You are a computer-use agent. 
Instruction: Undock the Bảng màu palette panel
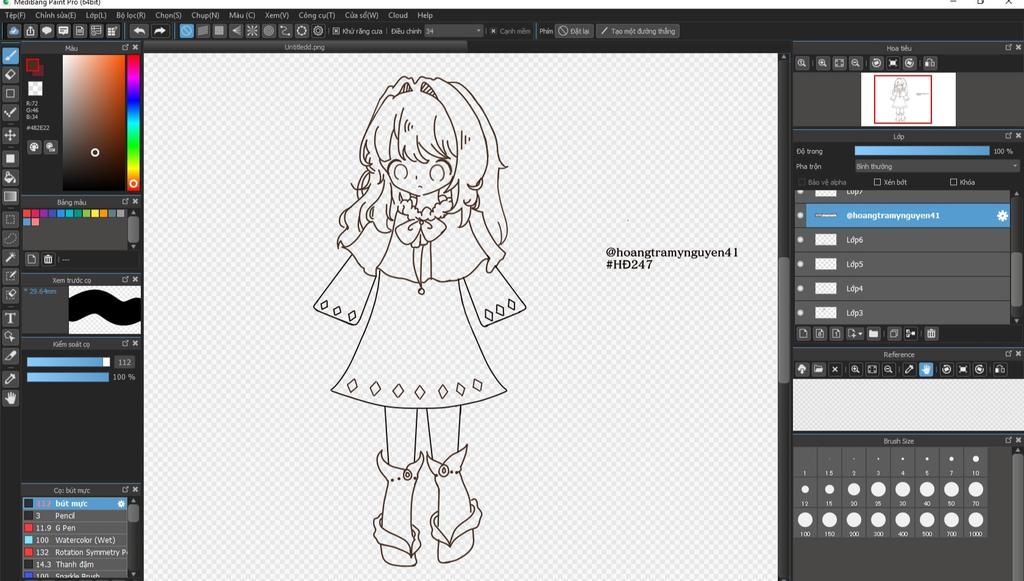point(125,202)
